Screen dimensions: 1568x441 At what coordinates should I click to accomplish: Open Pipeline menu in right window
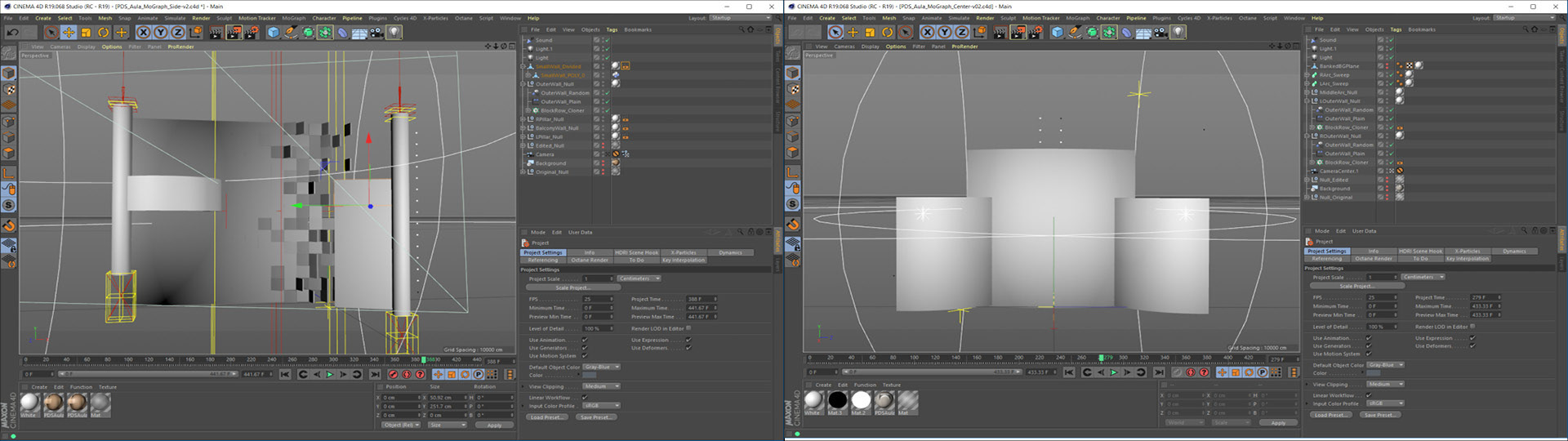(x=1136, y=18)
